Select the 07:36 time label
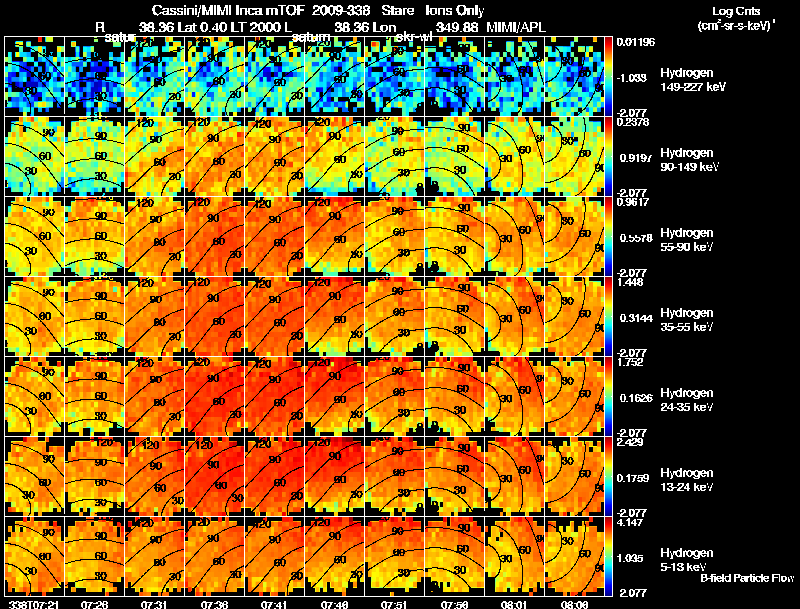 point(214,604)
